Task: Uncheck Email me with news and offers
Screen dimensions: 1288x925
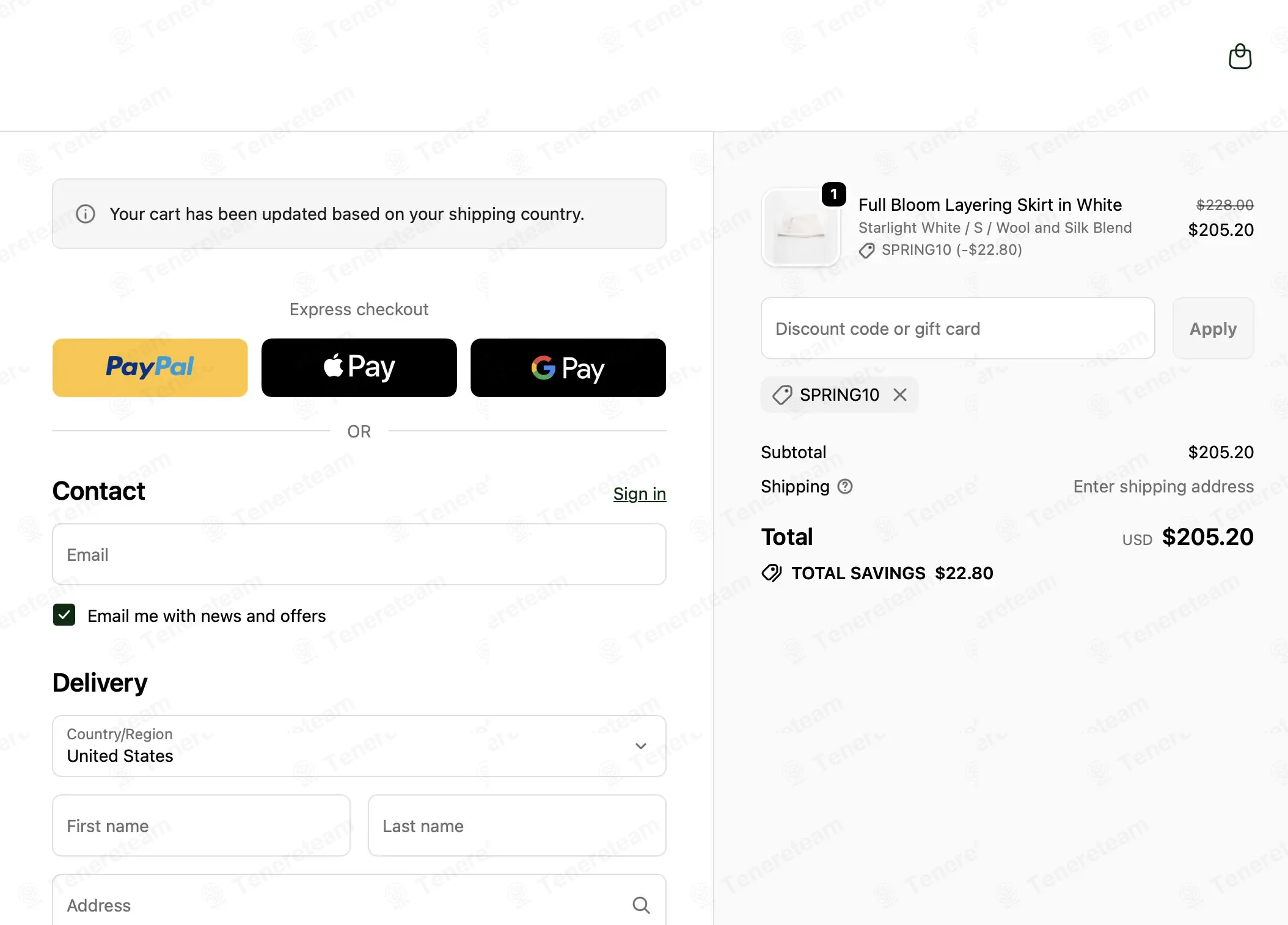Action: click(x=64, y=615)
